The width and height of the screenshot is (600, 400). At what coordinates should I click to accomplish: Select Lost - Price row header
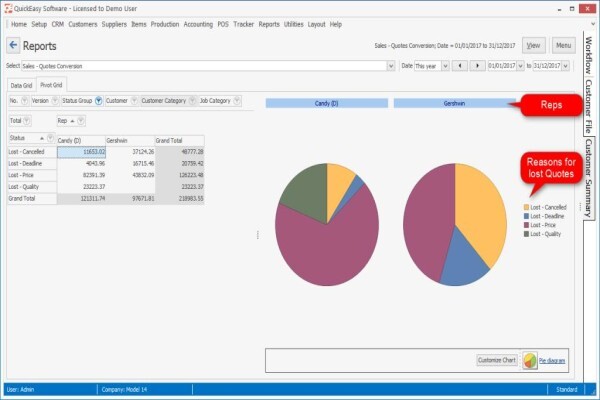[x=32, y=175]
